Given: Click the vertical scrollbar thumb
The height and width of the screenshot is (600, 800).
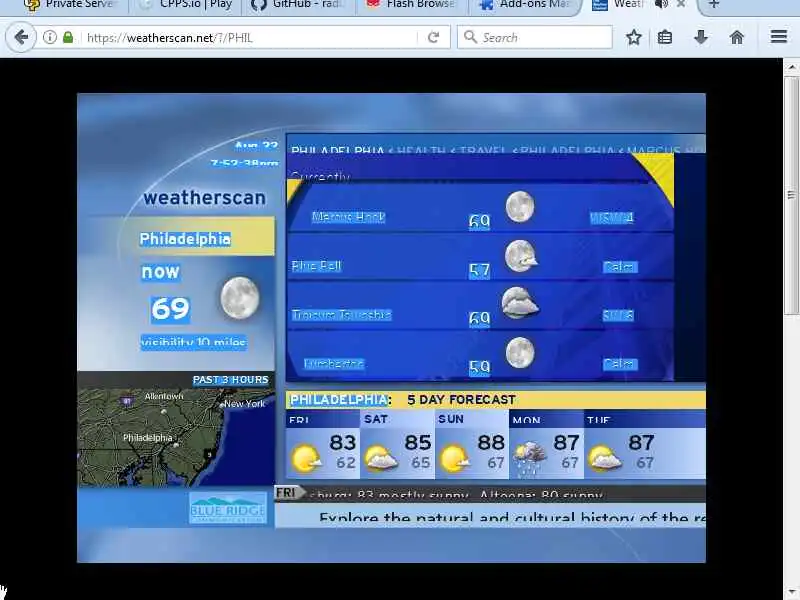Looking at the screenshot, I should pos(791,195).
